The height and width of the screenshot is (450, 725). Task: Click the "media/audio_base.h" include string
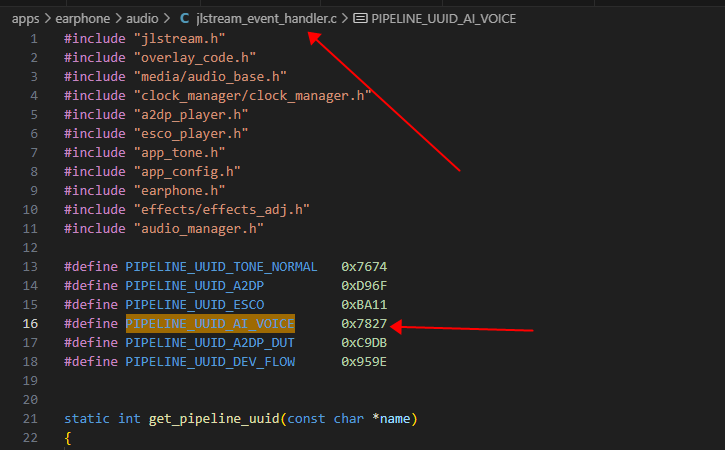(210, 76)
